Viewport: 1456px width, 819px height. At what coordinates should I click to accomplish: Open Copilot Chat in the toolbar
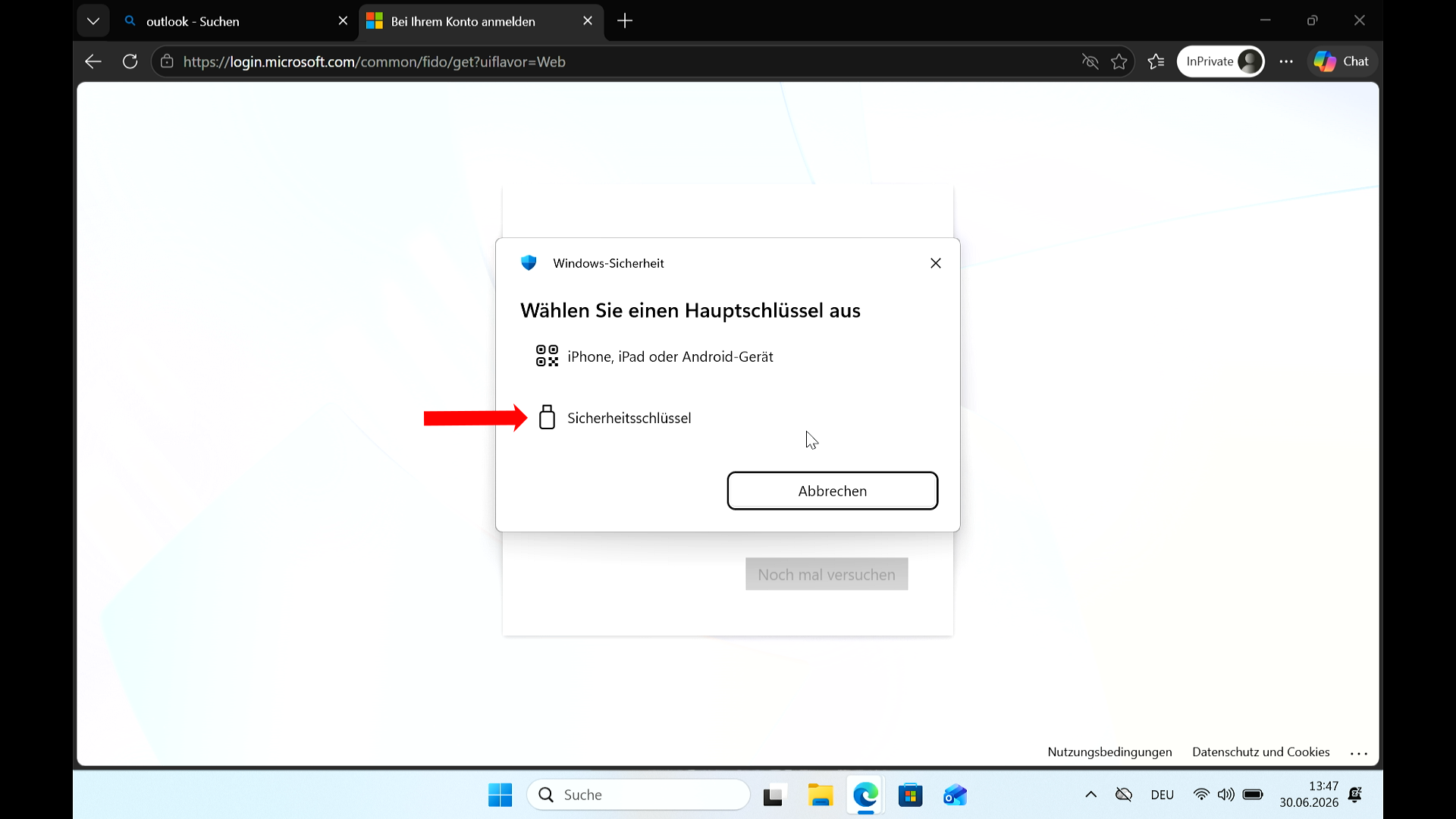click(x=1341, y=61)
